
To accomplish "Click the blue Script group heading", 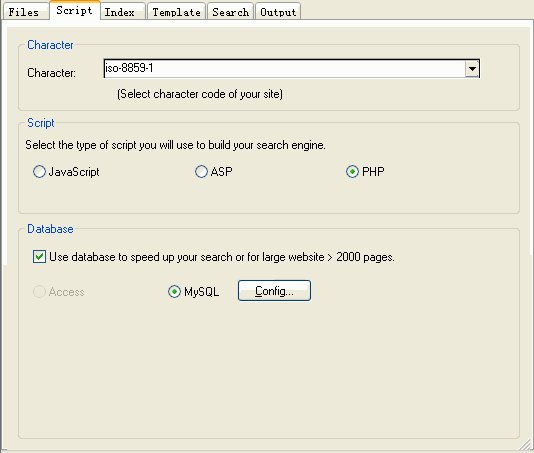I will [41, 123].
